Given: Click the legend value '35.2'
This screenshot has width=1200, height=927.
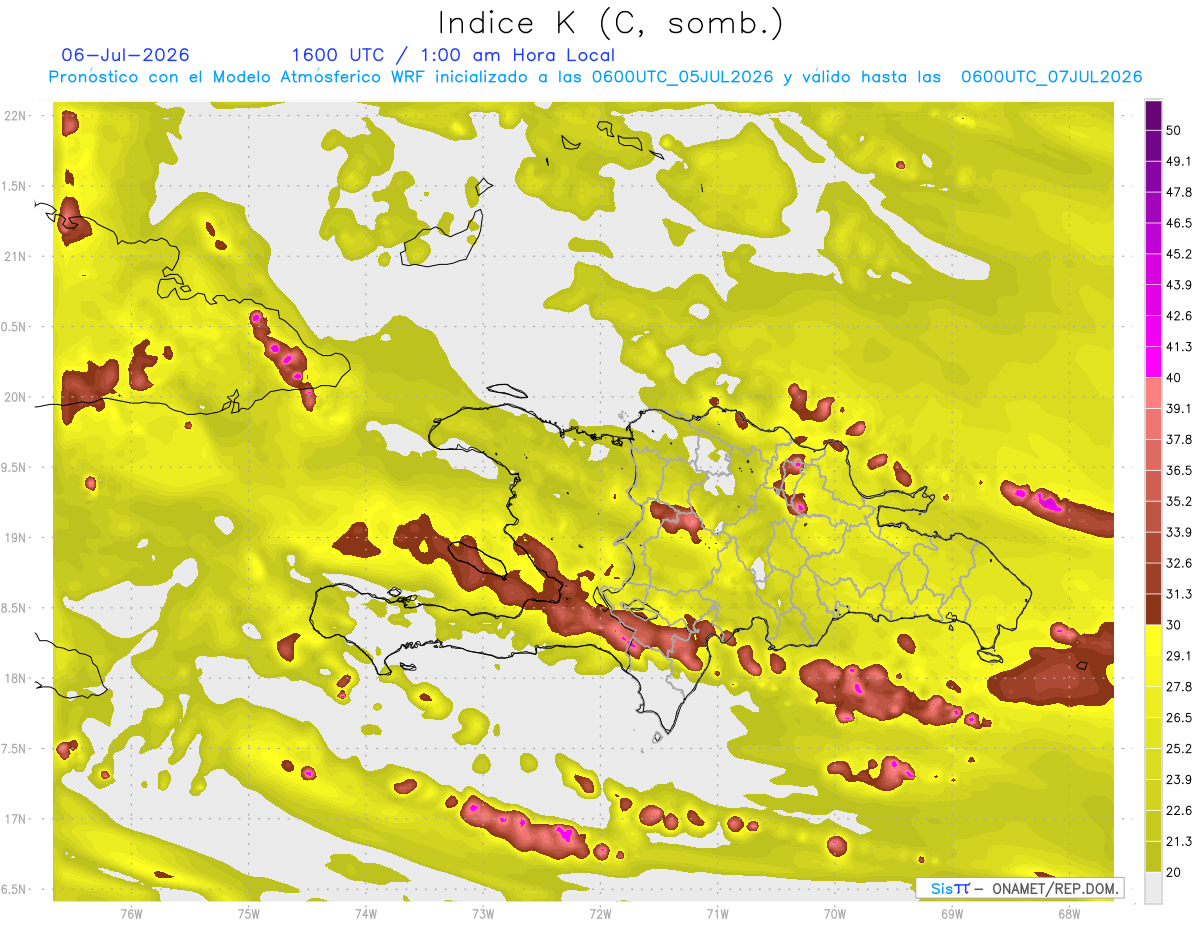Looking at the screenshot, I should (1178, 501).
